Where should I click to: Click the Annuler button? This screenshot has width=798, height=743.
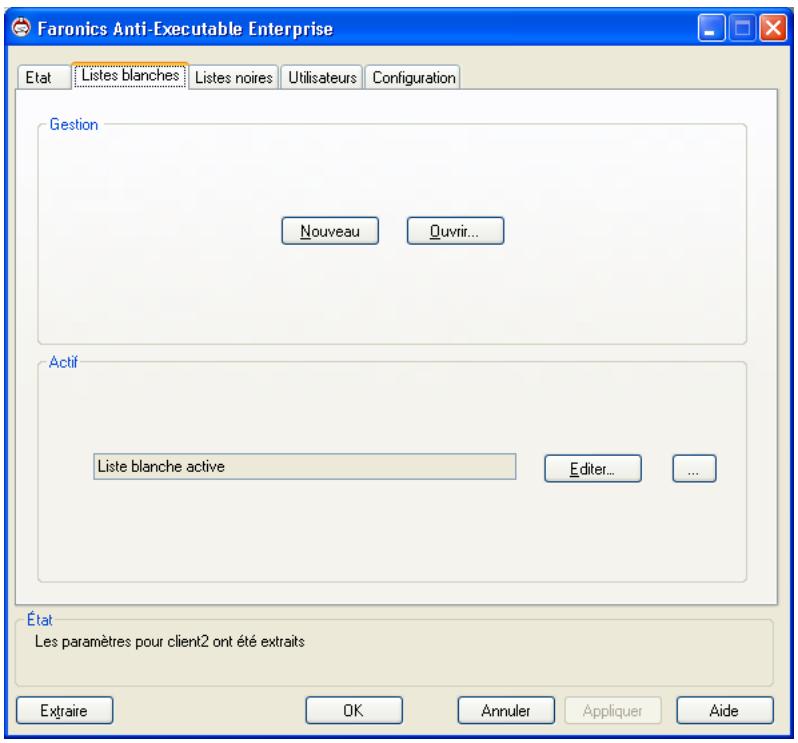506,710
